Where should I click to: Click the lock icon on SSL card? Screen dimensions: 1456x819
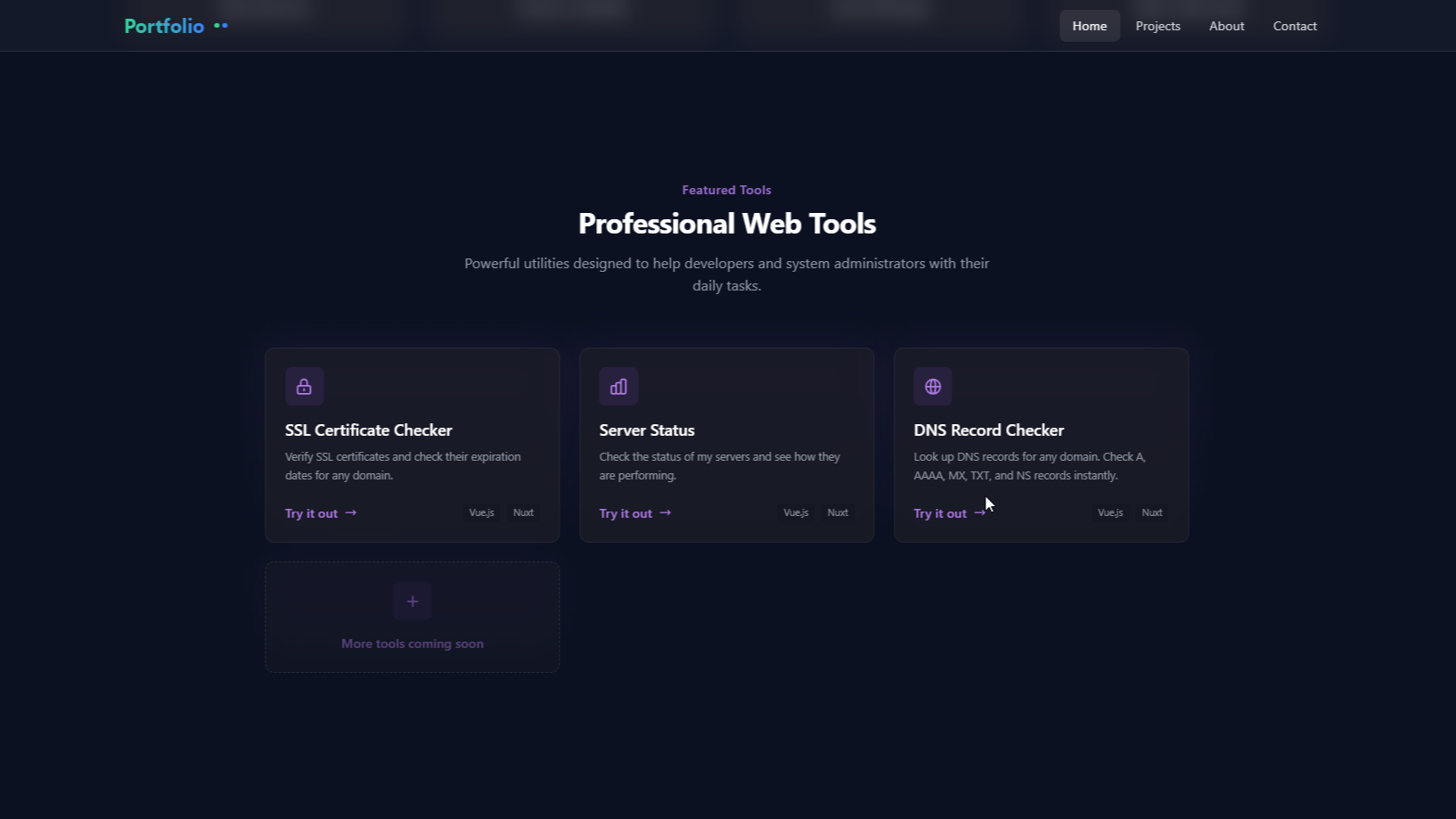point(304,387)
